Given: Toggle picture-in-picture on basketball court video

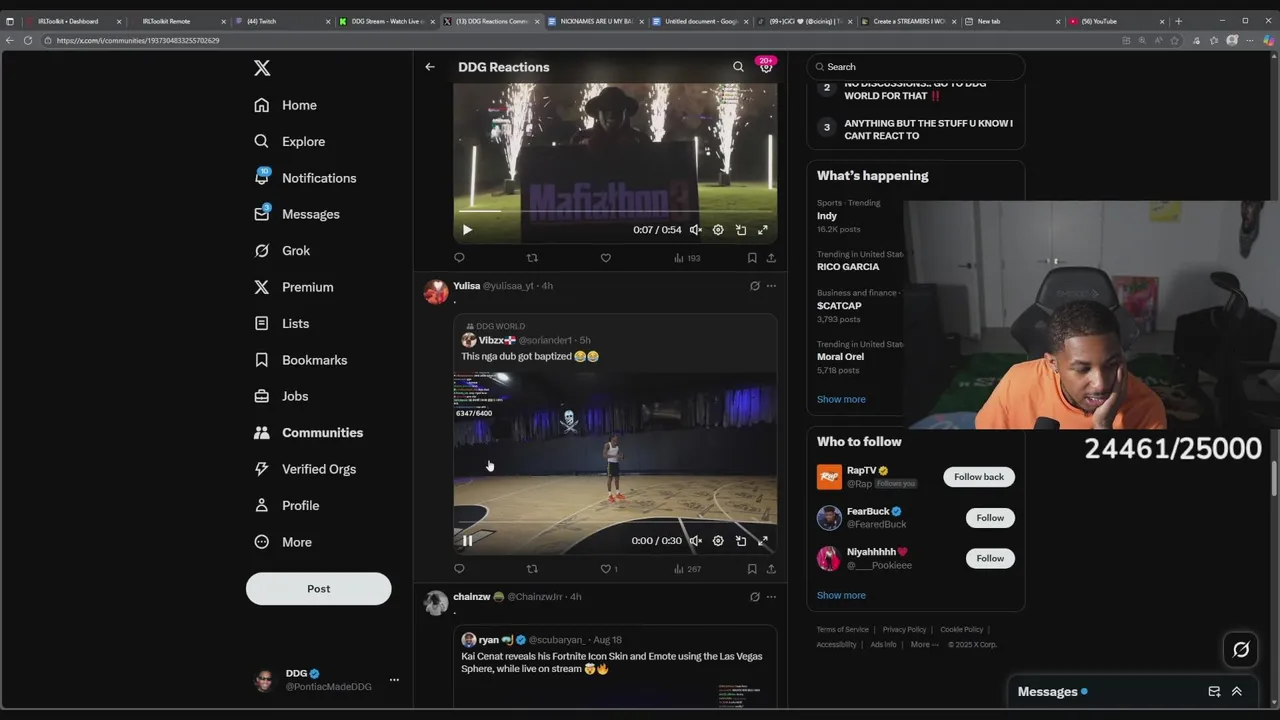Looking at the screenshot, I should pyautogui.click(x=741, y=541).
